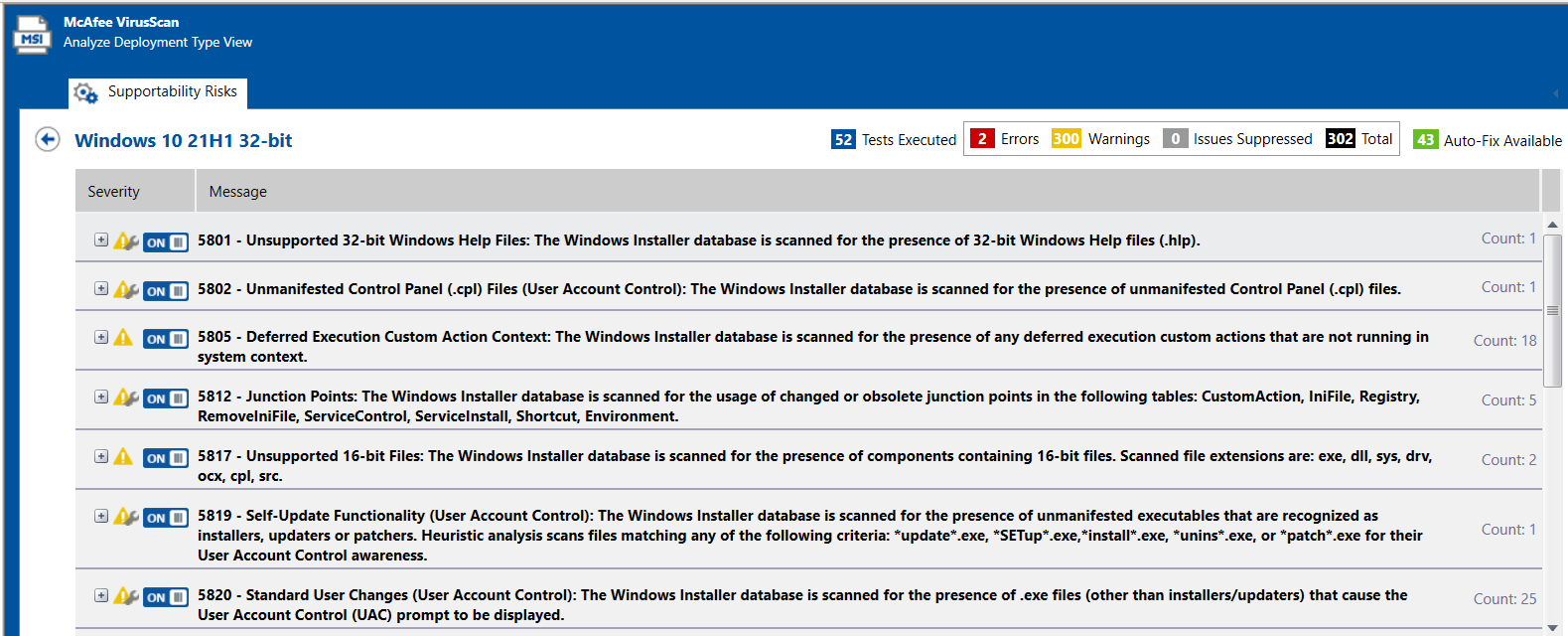Select the 5812 Junction Points message

point(809,406)
